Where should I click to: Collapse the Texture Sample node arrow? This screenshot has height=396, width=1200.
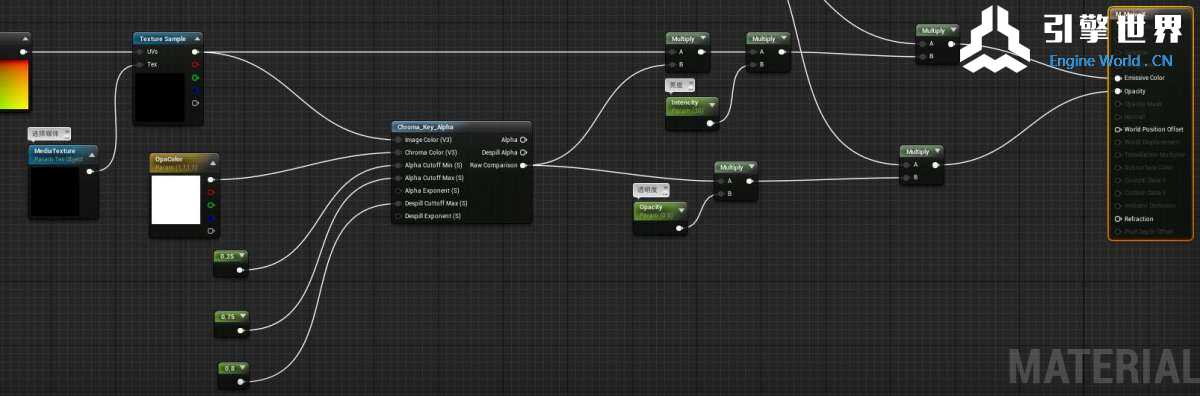(197, 39)
